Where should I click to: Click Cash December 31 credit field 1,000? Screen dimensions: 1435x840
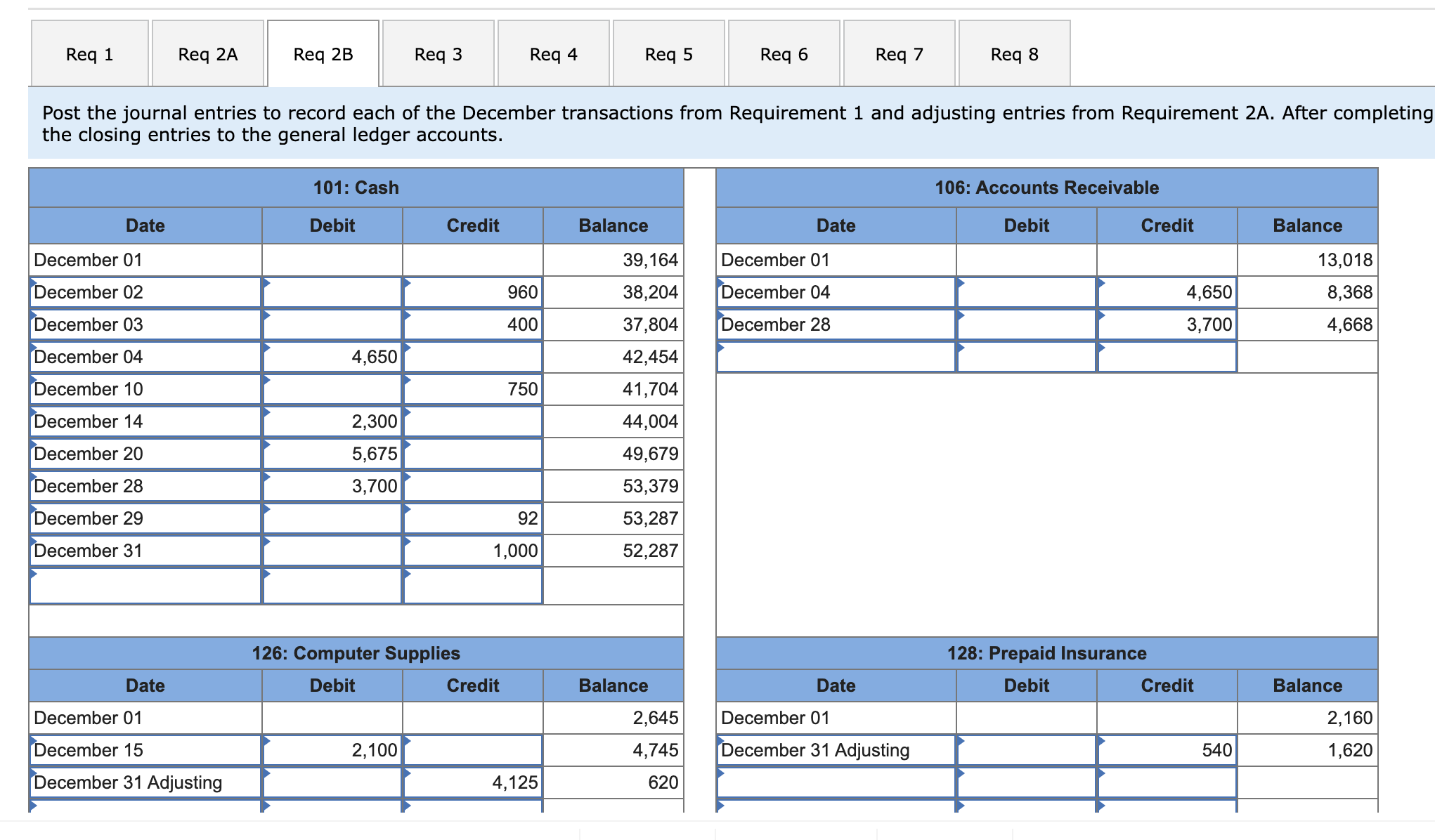pyautogui.click(x=473, y=551)
